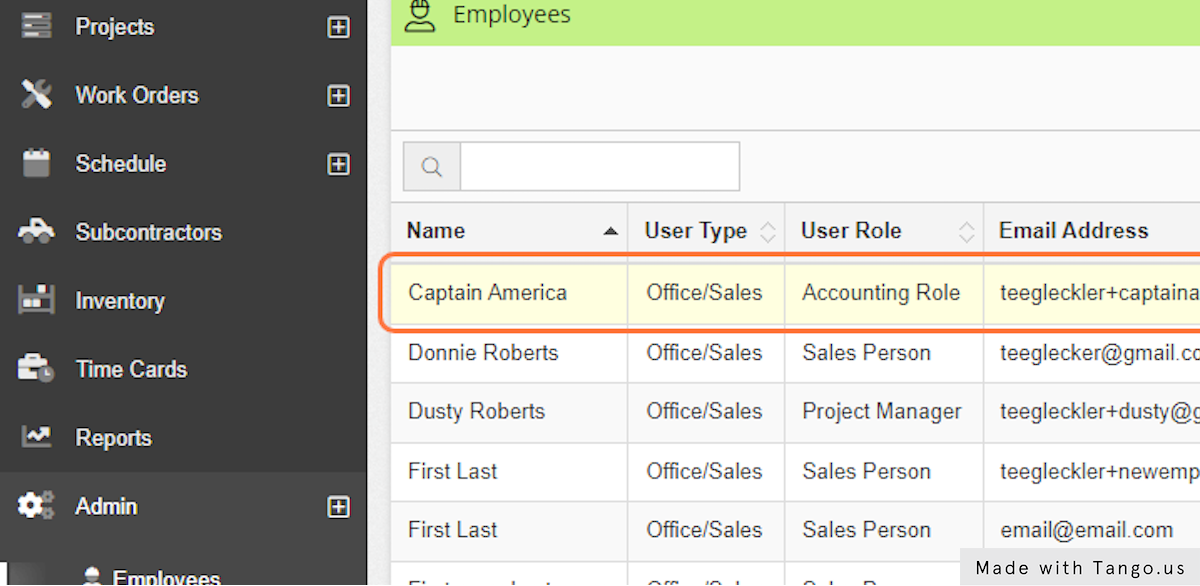Sort by Name using the column header
The width and height of the screenshot is (1200, 586).
[x=435, y=230]
